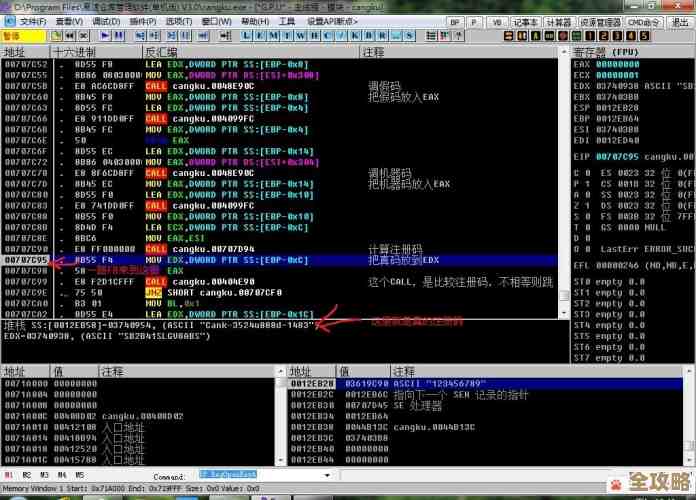Open the B breakpoints window button
This screenshot has width=696, height=500.
click(367, 35)
